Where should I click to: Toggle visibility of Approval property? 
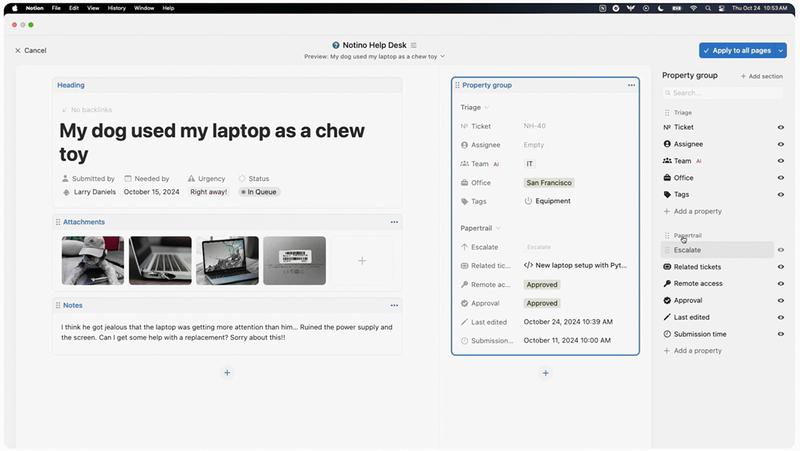[x=781, y=300]
